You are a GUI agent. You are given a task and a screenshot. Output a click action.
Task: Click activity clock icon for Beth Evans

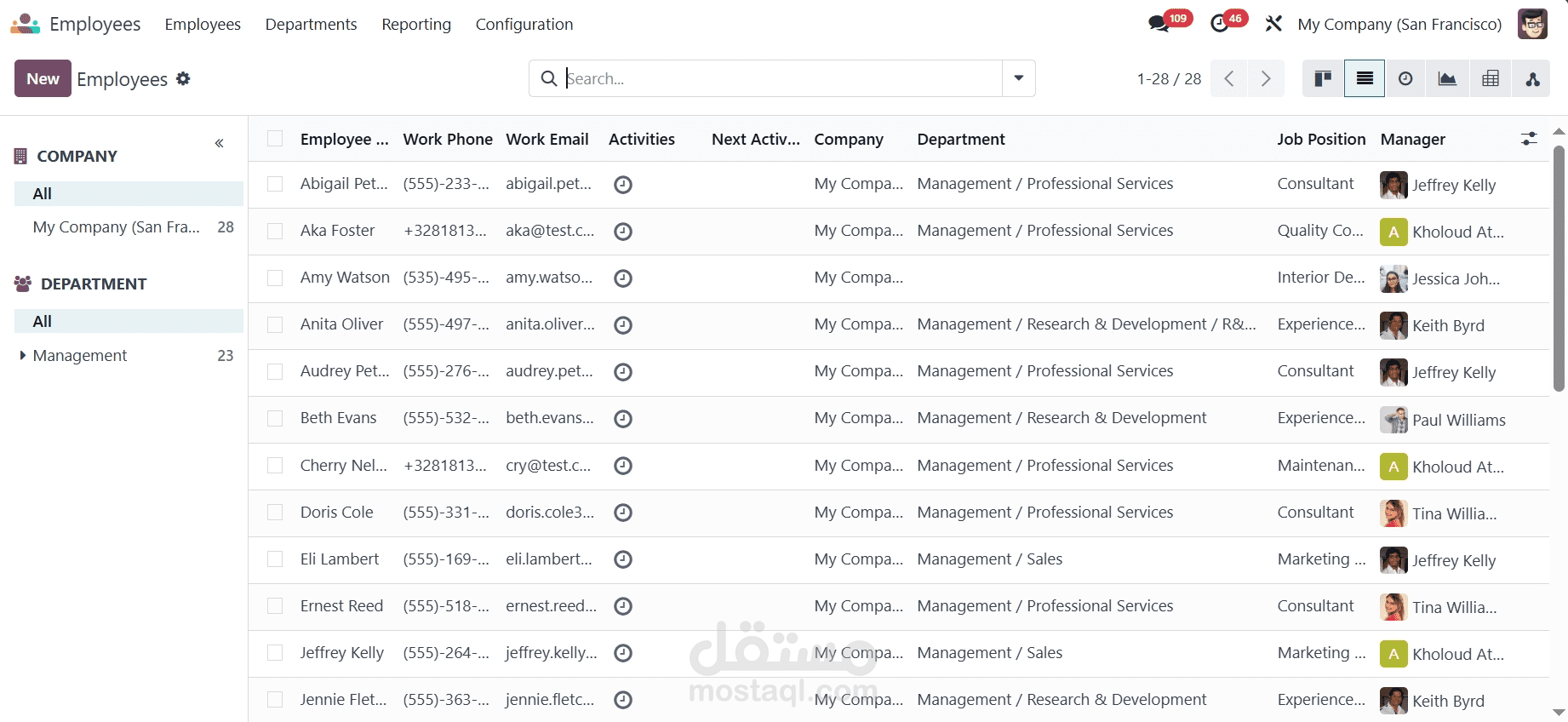click(623, 418)
